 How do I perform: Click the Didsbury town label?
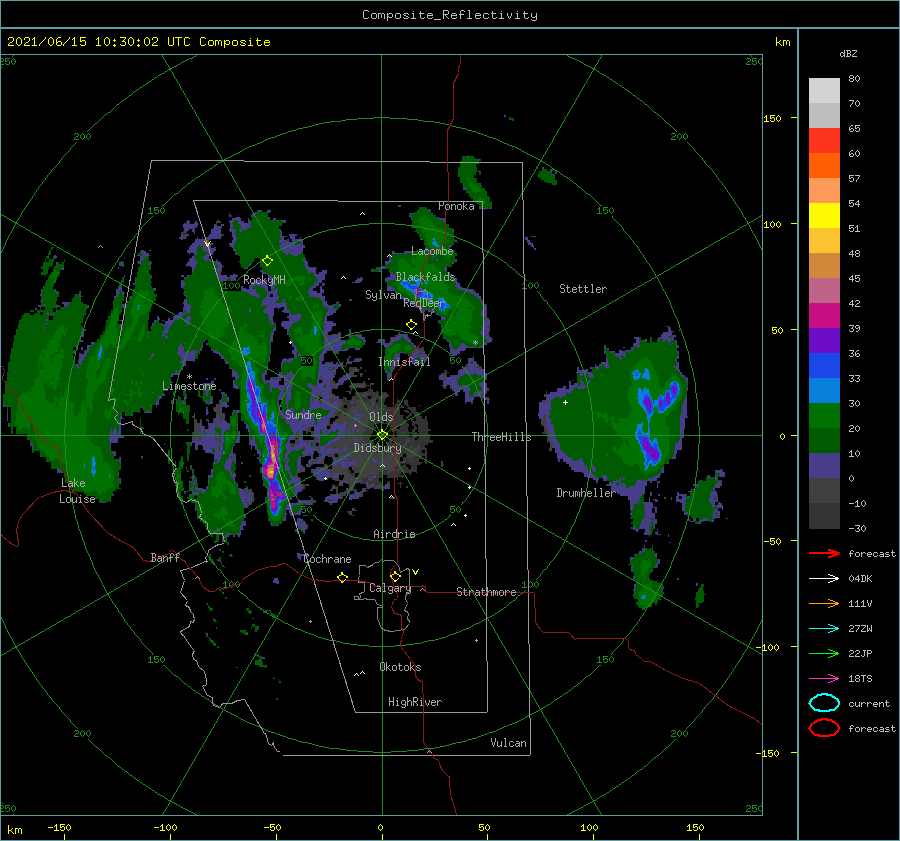pyautogui.click(x=377, y=448)
